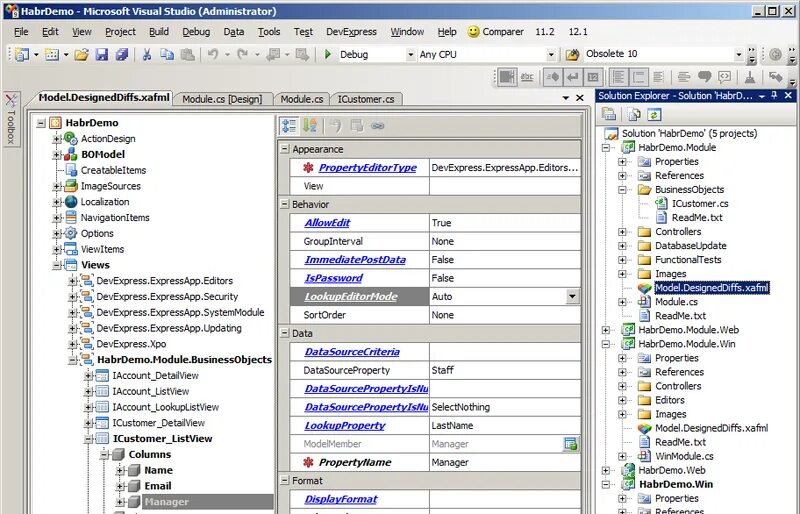Click the Add New Item toolbar icon
The width and height of the screenshot is (800, 514).
coord(52,54)
